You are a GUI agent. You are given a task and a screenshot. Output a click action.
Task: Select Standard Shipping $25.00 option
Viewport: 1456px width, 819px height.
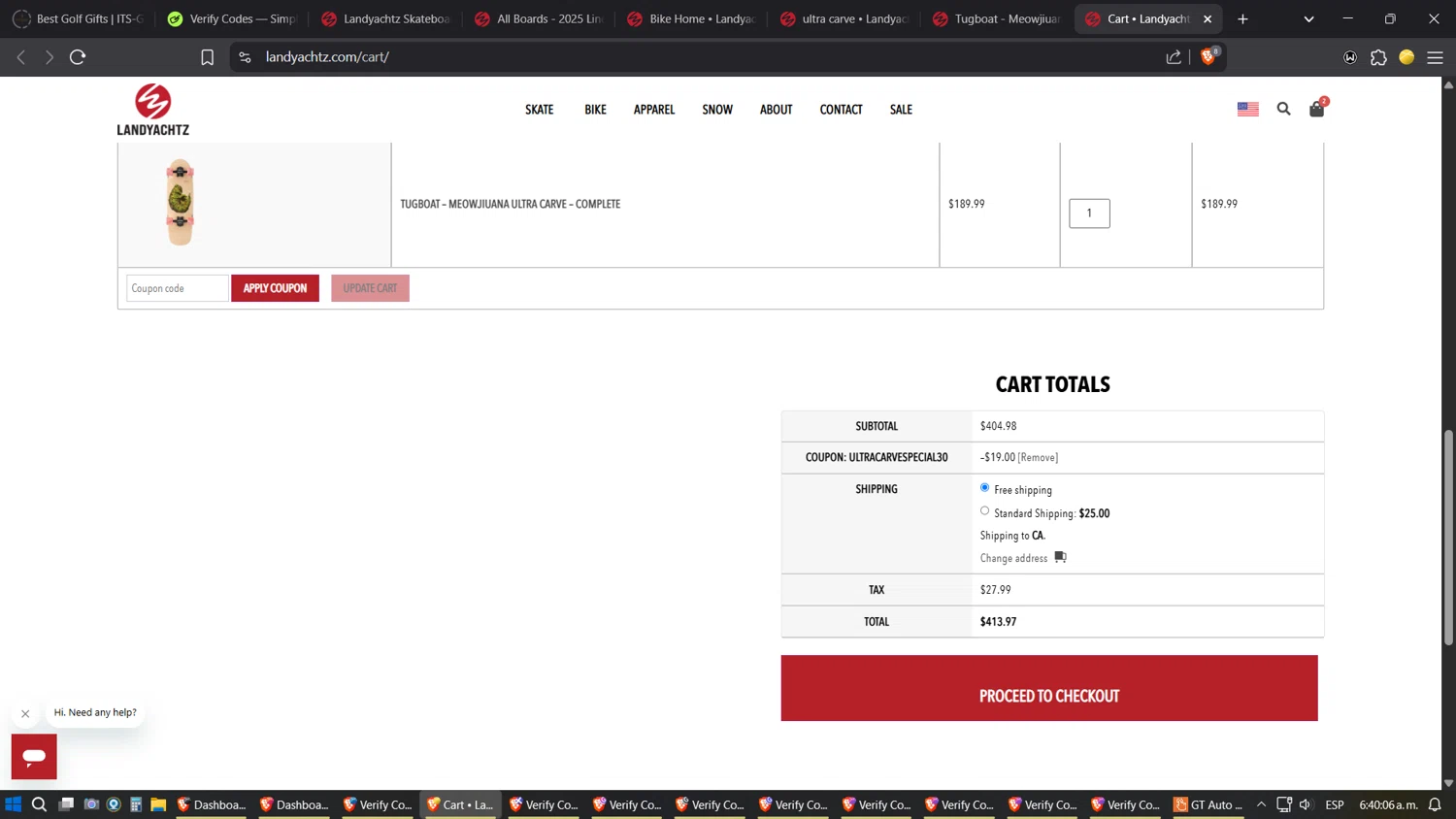[x=984, y=510]
